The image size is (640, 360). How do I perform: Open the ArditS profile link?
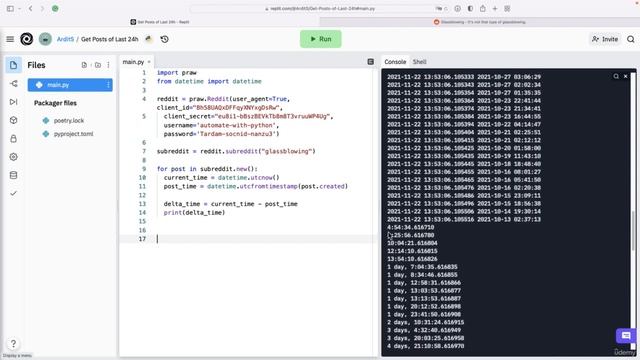pos(65,39)
